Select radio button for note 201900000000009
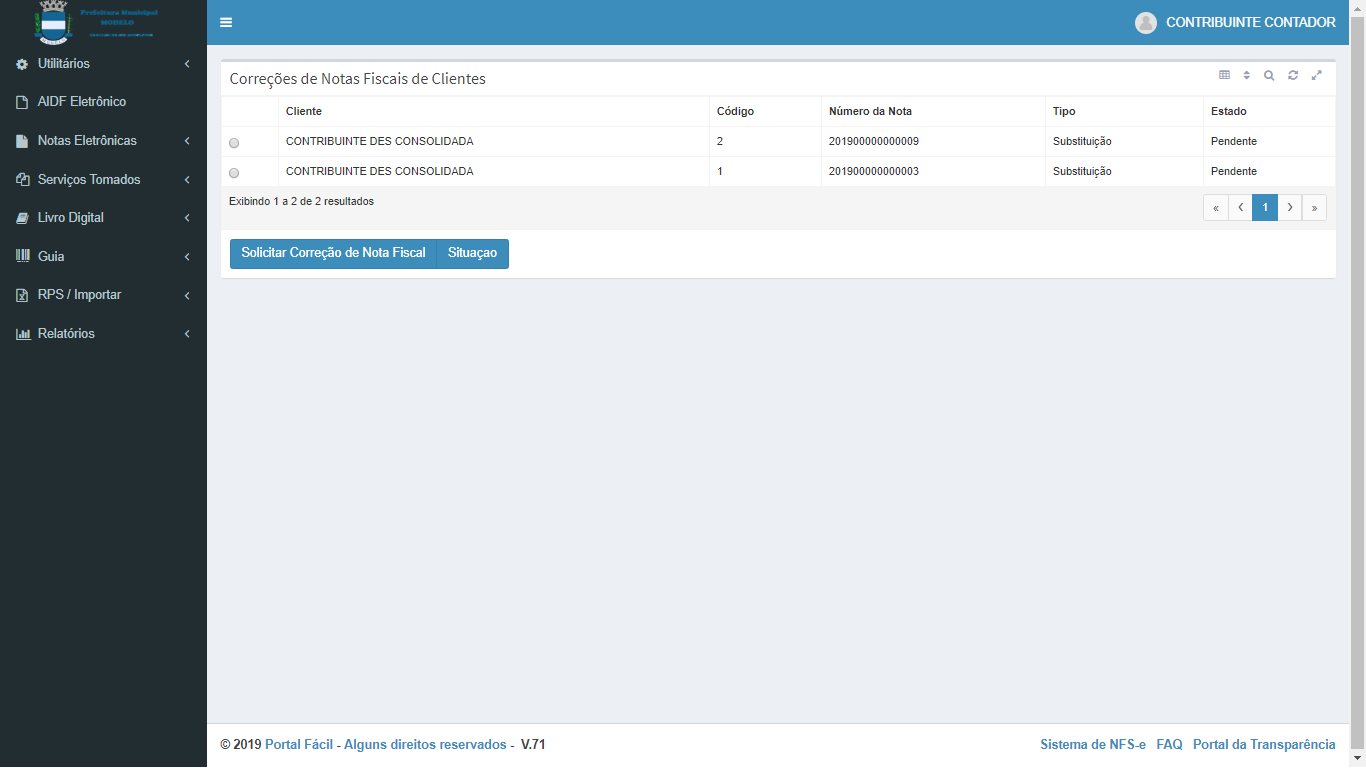 pos(234,143)
